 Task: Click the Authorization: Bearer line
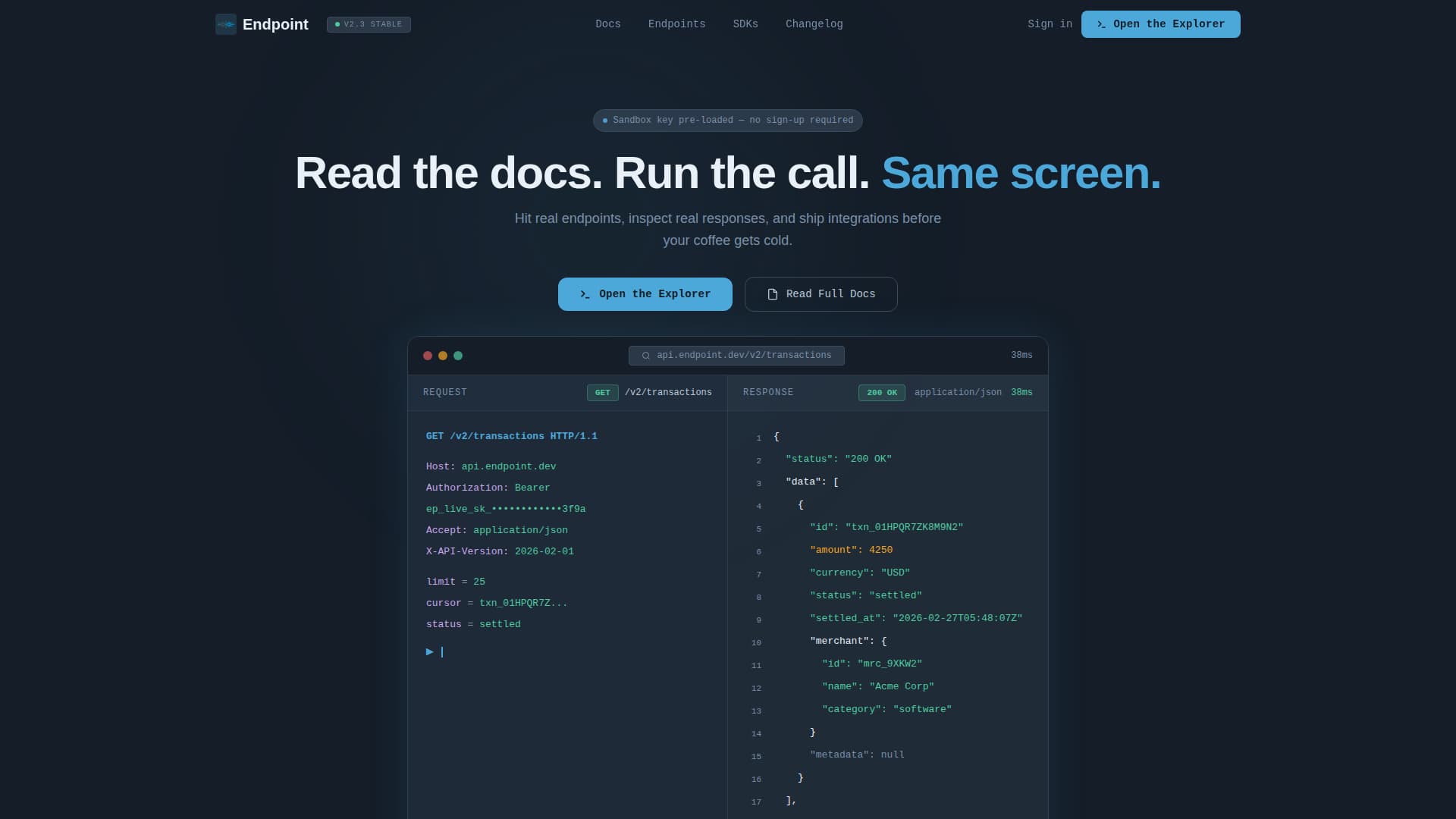488,488
